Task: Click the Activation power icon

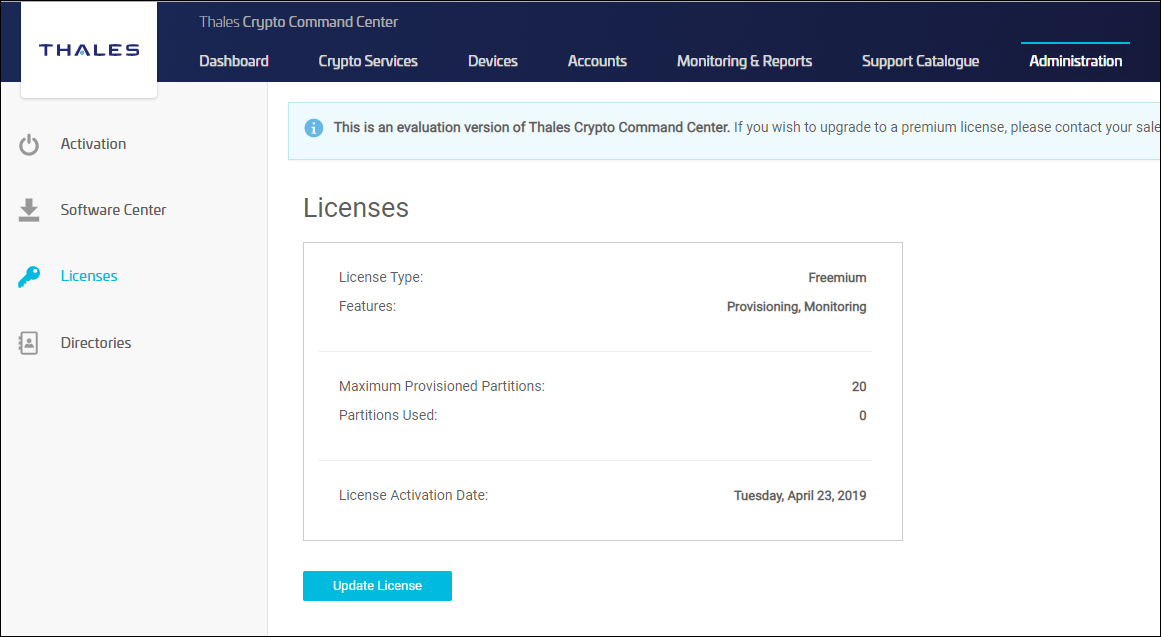Action: 29,144
